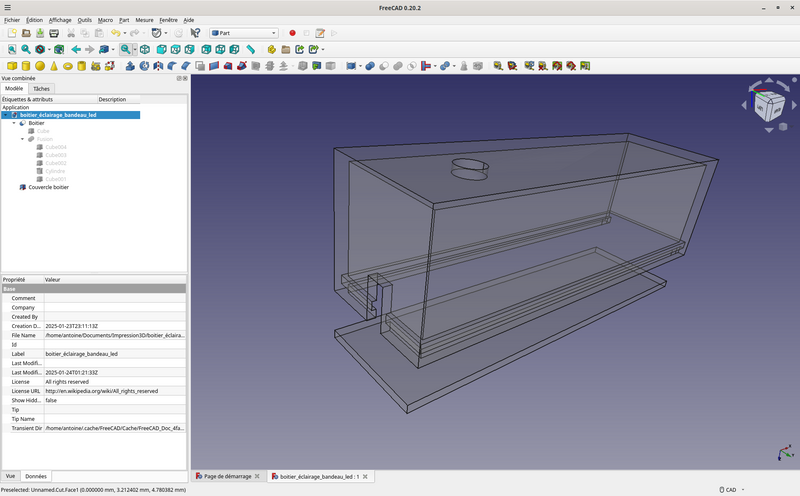Create a new document
Viewport: 800px width, 496px height.
click(12, 33)
